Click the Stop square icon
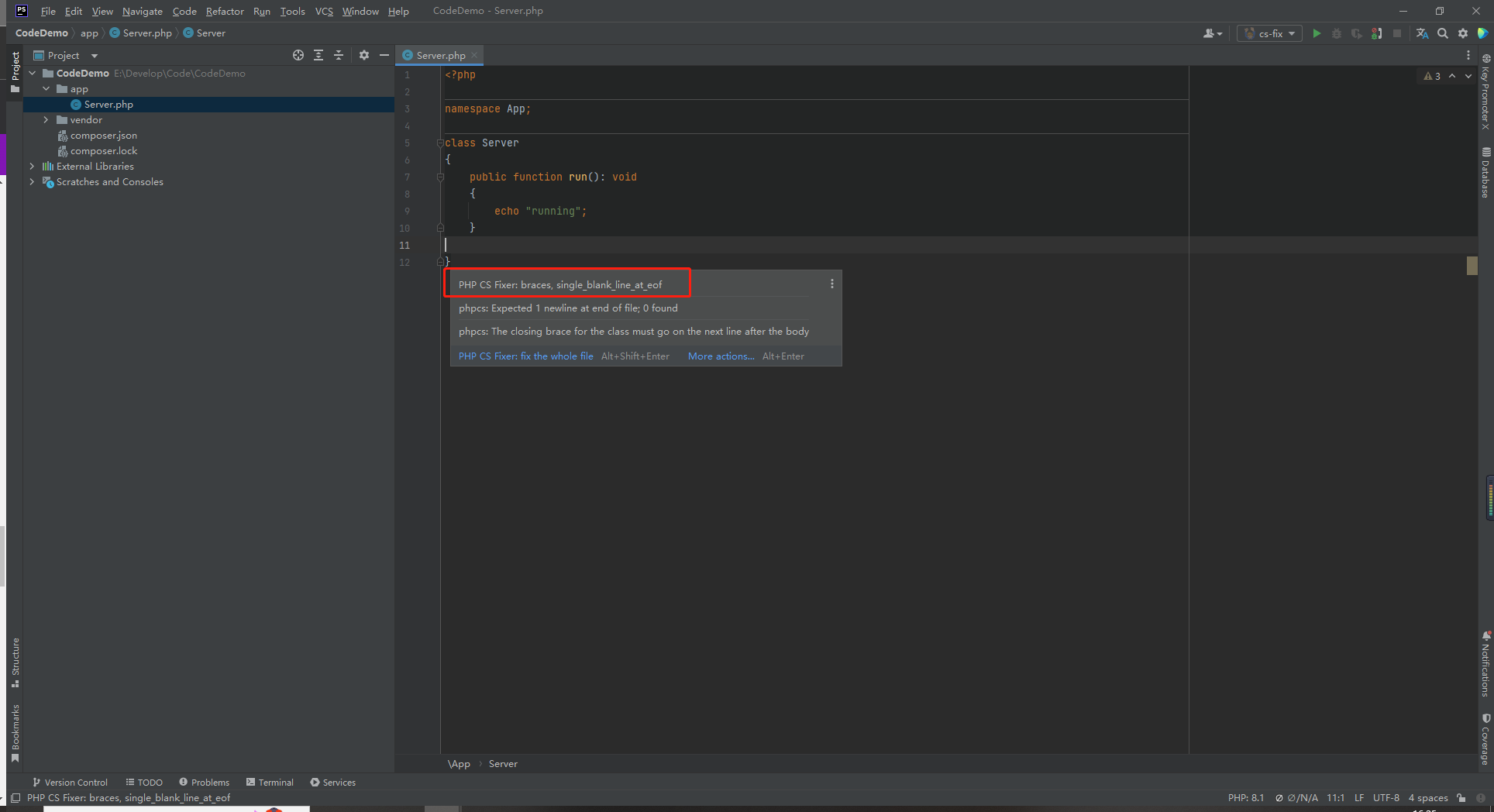The height and width of the screenshot is (812, 1494). coord(1396,33)
